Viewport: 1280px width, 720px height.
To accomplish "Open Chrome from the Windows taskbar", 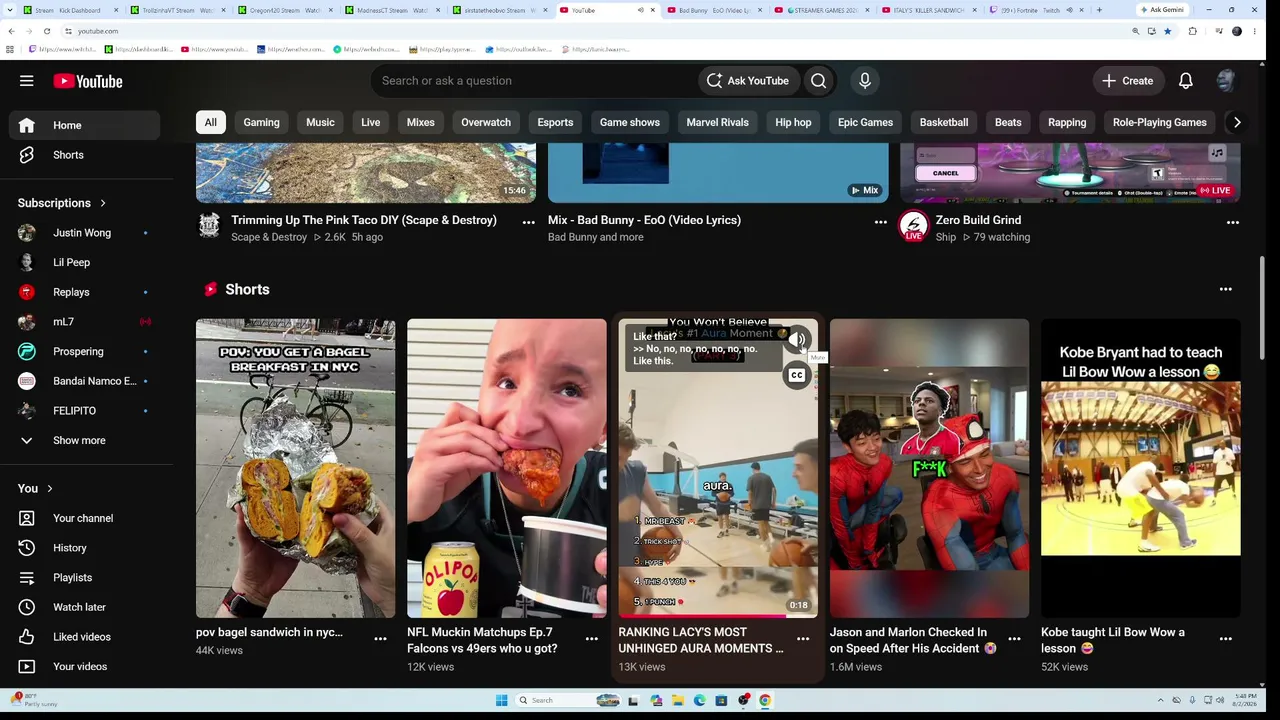I will click(765, 700).
